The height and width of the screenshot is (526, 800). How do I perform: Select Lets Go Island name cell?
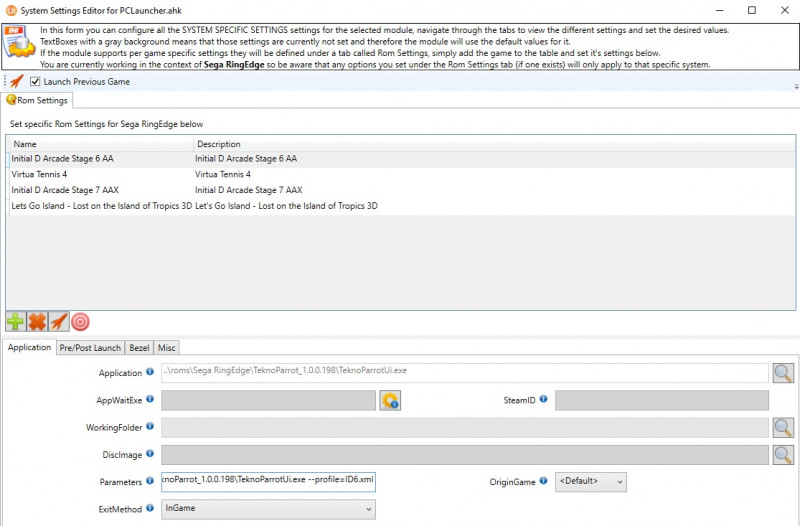(x=101, y=206)
